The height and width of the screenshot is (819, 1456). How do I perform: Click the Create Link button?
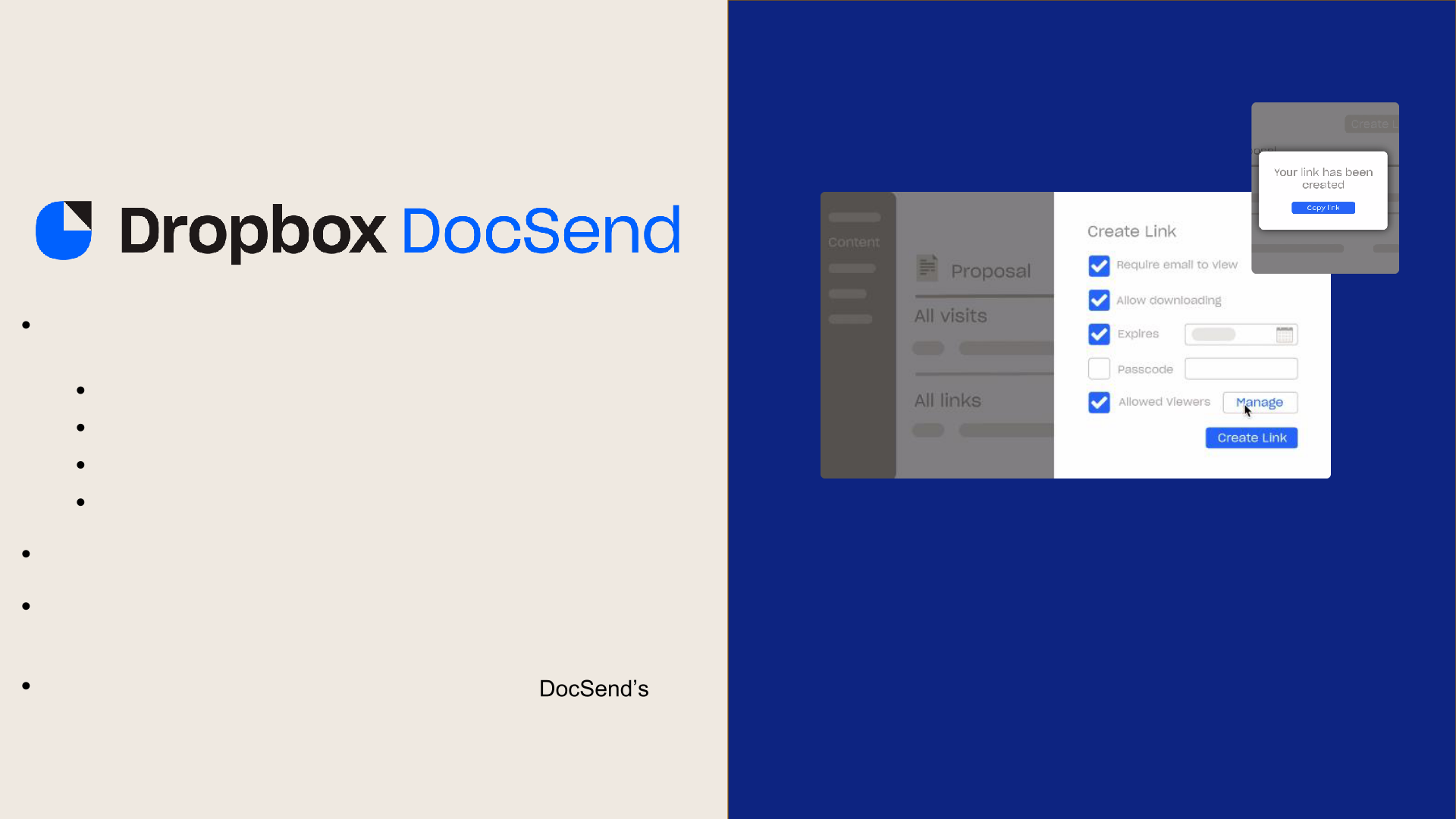coord(1252,437)
